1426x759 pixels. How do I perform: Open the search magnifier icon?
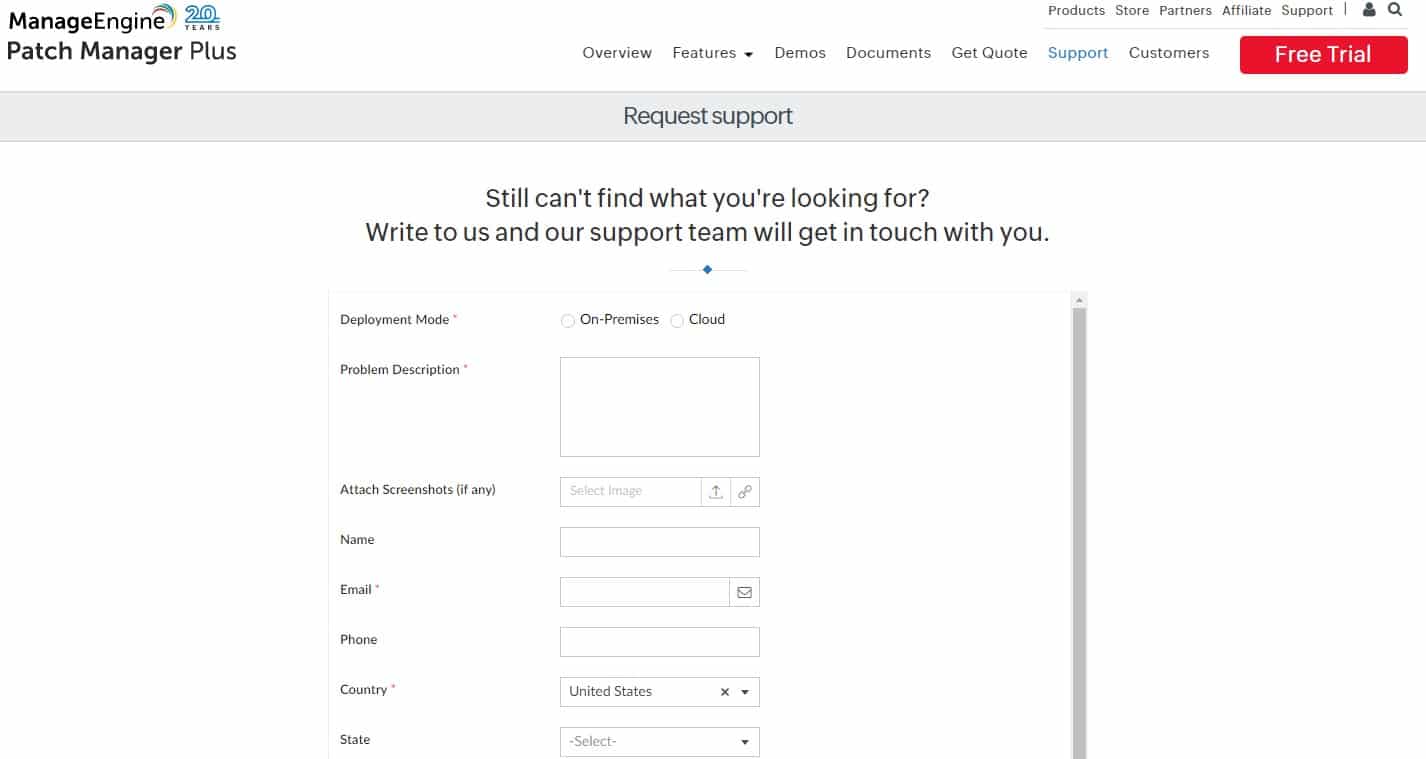coord(1395,10)
